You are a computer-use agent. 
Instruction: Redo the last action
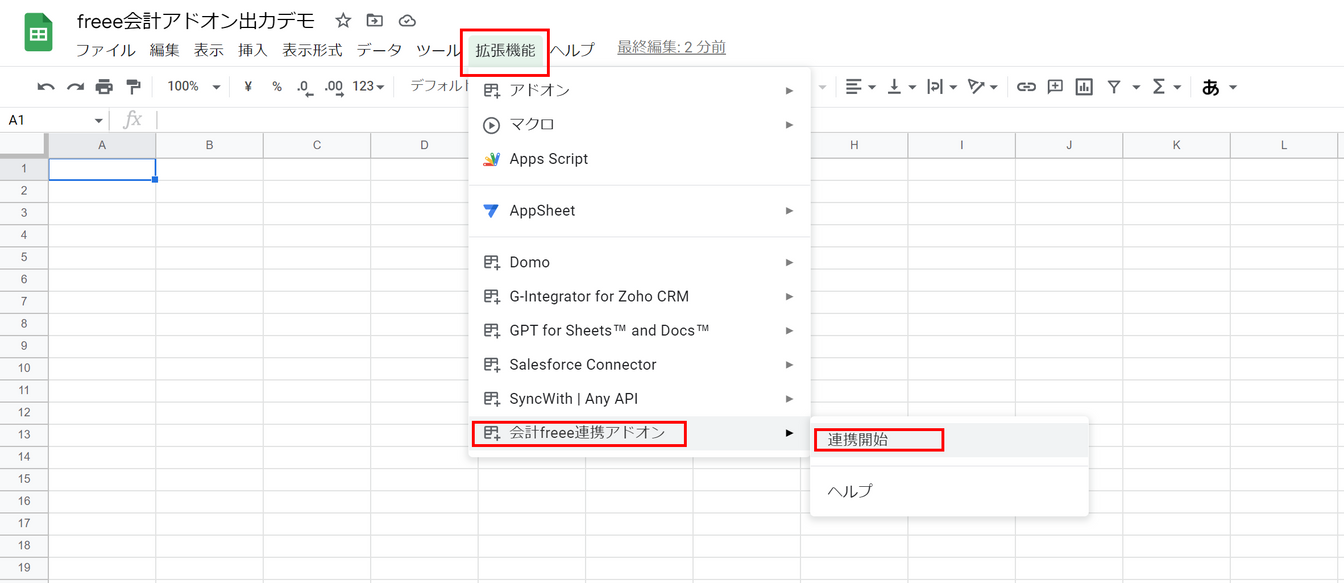75,87
